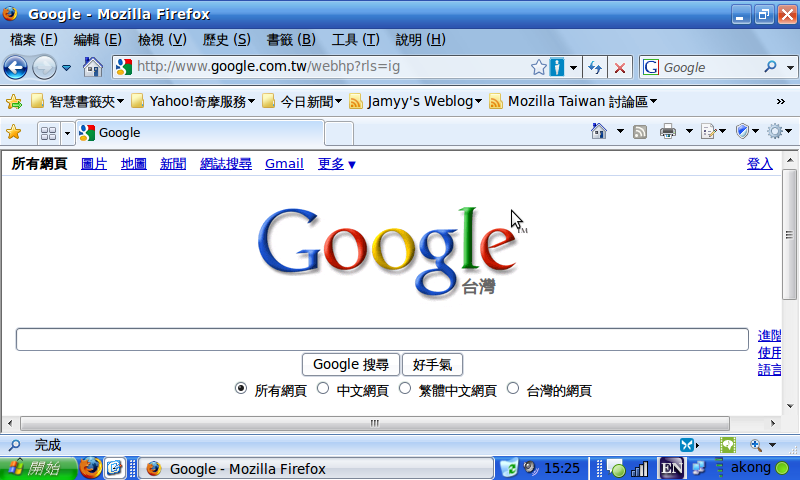
Task: Reload the page with the blue arrows button
Action: tap(595, 67)
